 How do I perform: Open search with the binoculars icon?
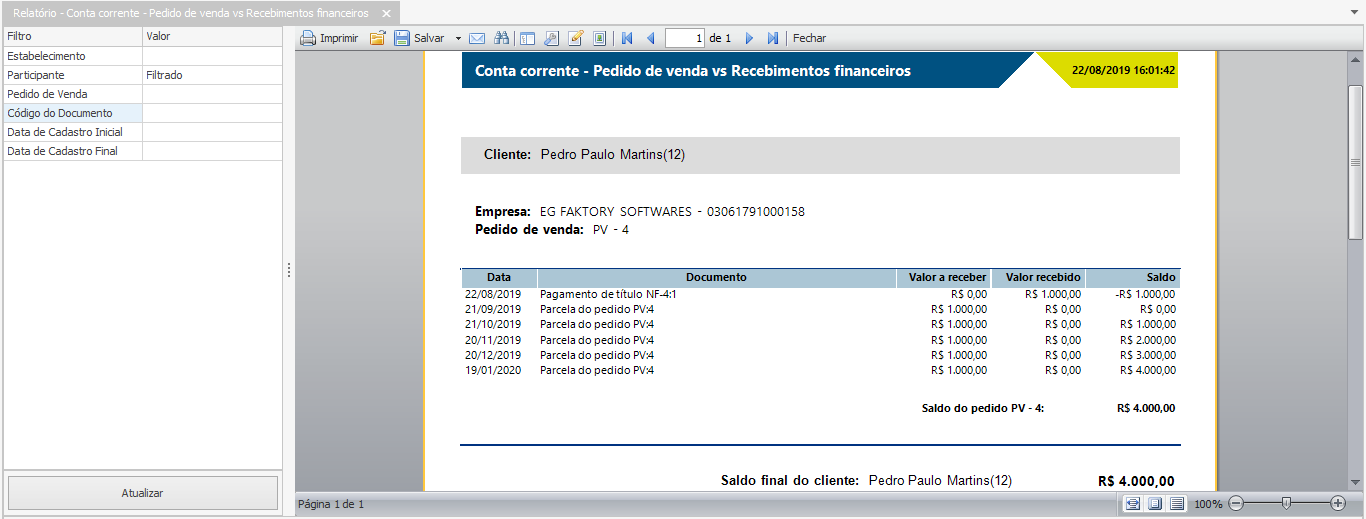click(x=502, y=38)
